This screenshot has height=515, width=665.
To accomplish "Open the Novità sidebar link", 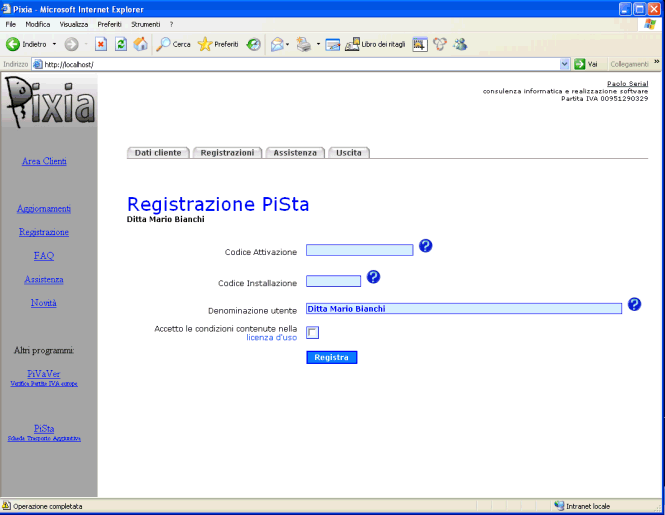I will (x=44, y=303).
